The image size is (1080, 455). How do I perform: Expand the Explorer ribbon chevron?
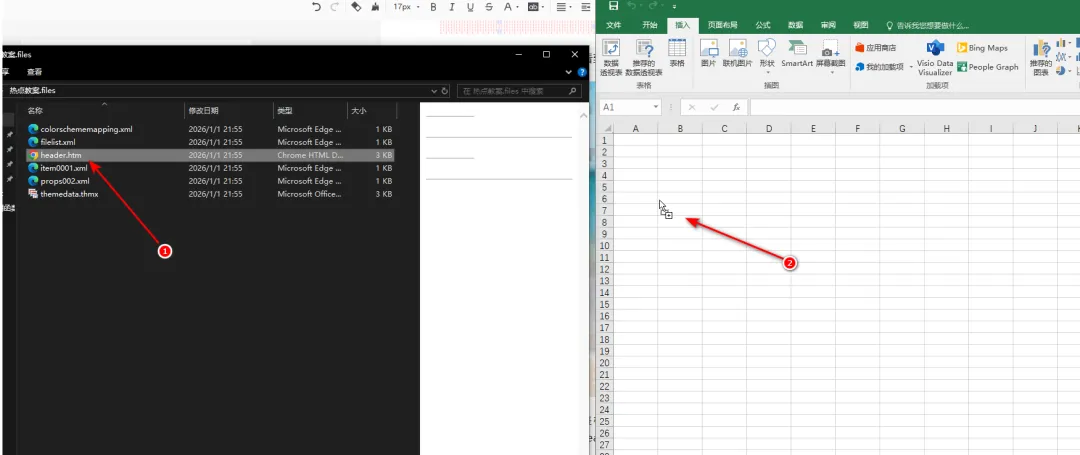coord(569,72)
